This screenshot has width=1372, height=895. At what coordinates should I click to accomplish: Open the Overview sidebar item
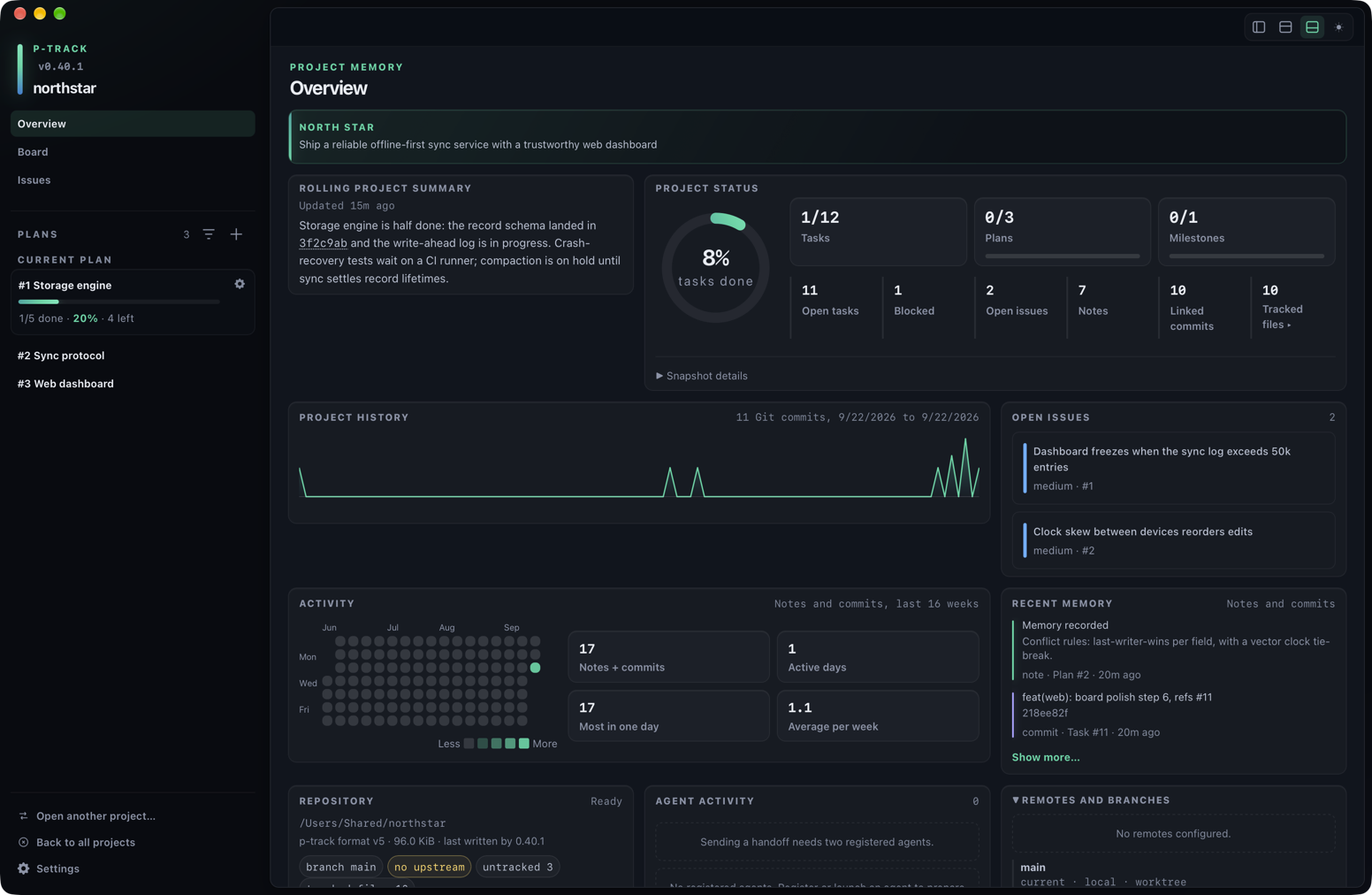tap(133, 124)
